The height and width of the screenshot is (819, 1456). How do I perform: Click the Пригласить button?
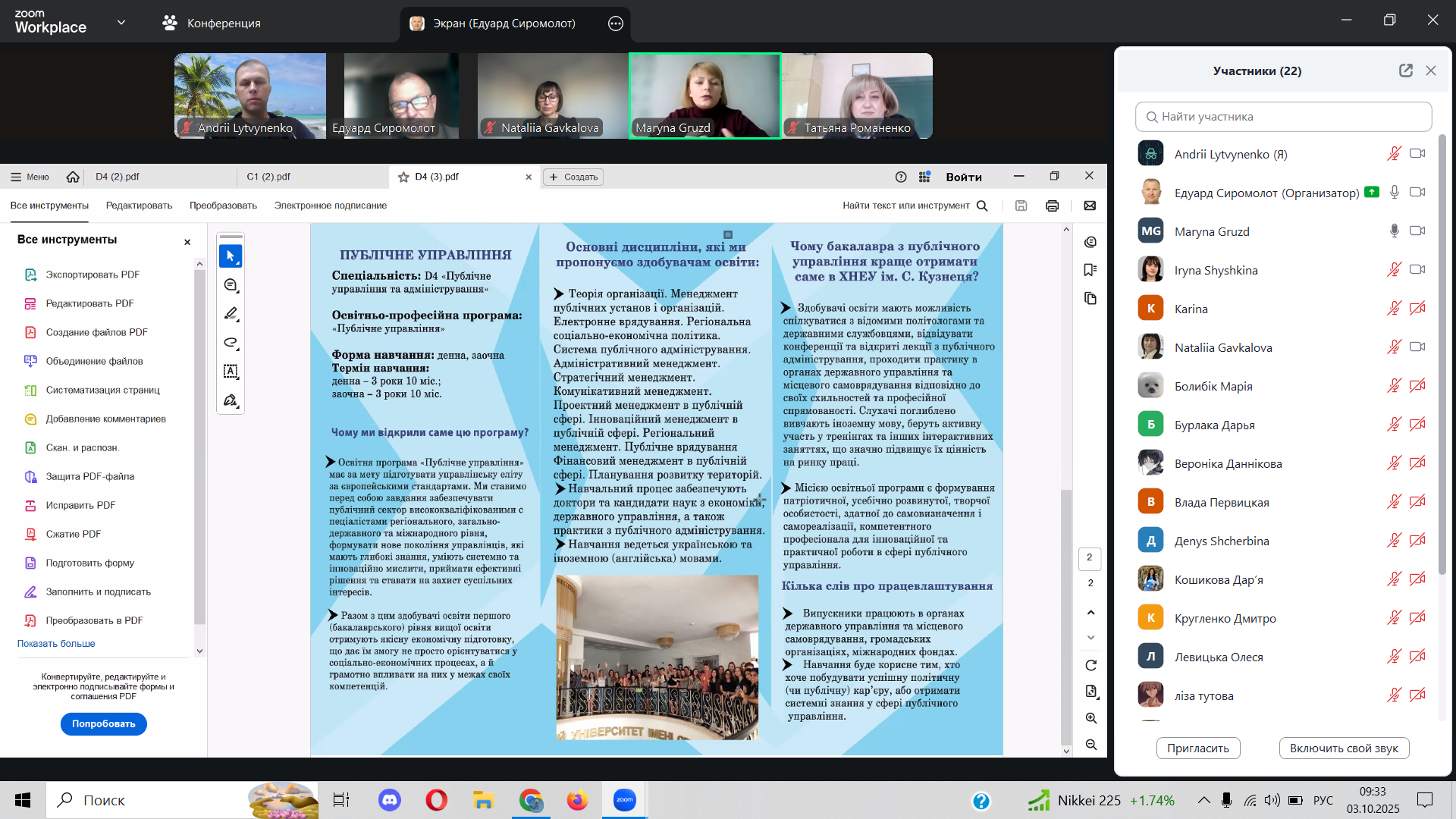[1197, 748]
